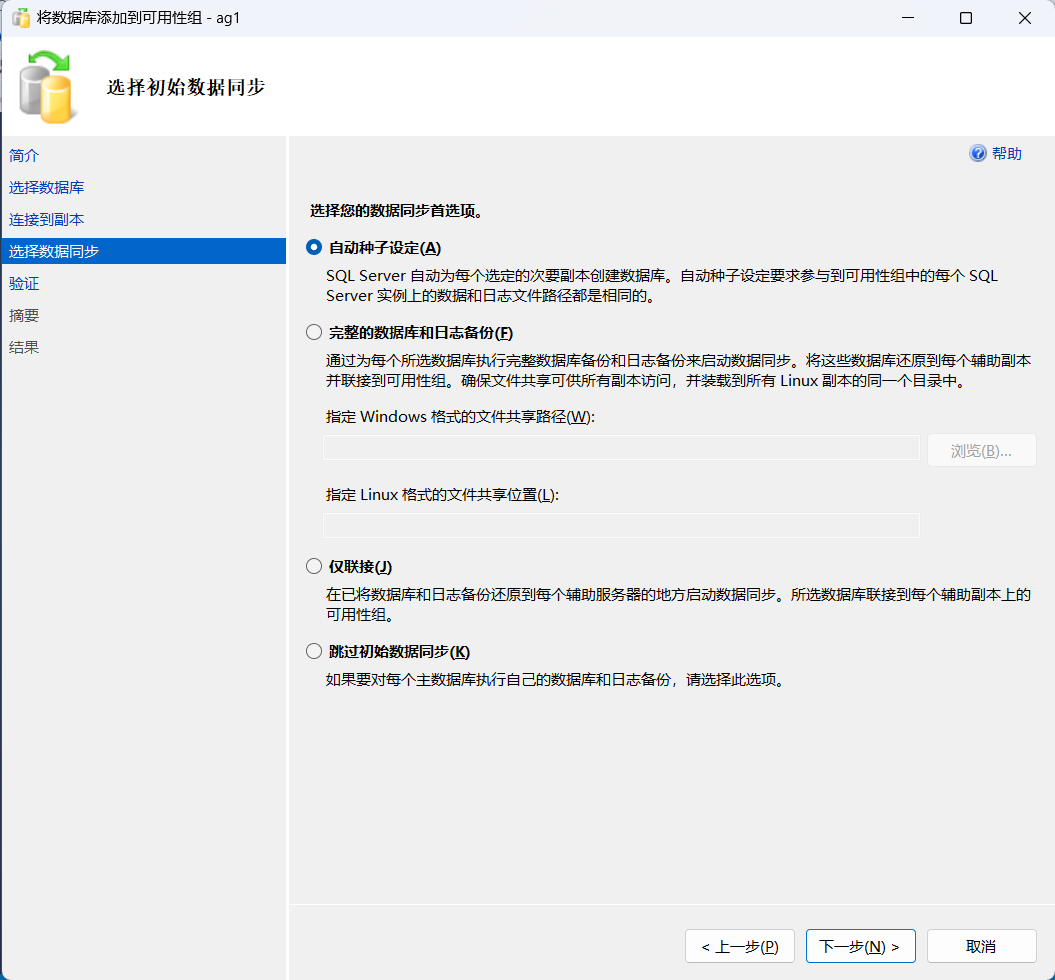1055x980 pixels.
Task: Select the 仅联接 radio option
Action: [x=314, y=566]
